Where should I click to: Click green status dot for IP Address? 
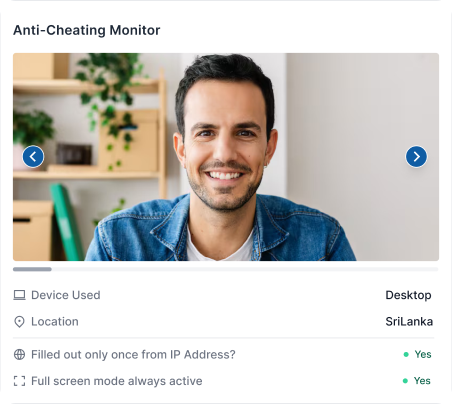406,354
